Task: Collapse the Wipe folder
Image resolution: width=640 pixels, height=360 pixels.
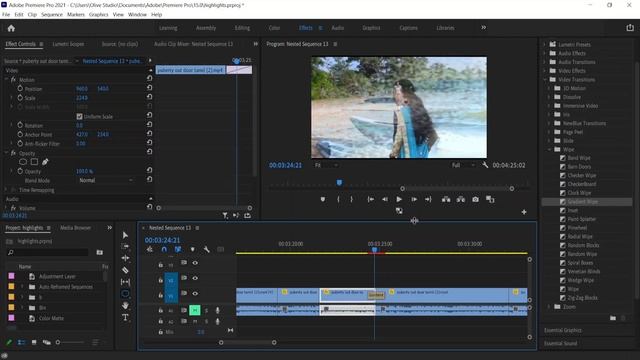Action: click(549, 149)
